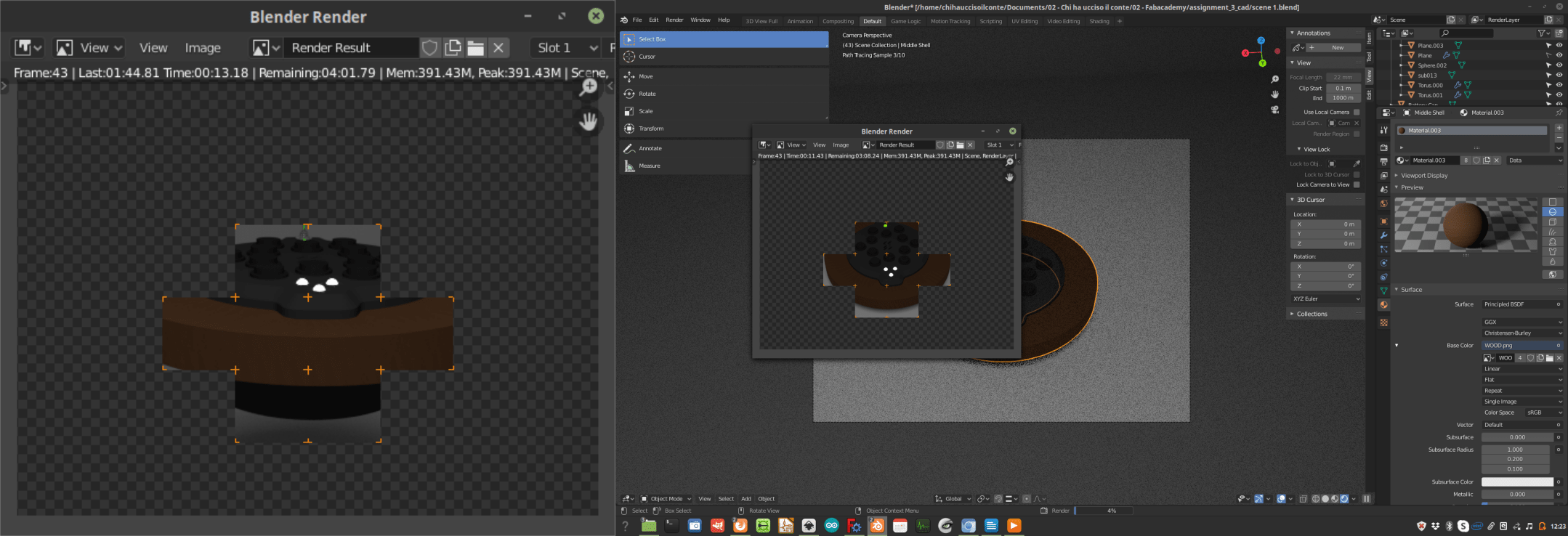The width and height of the screenshot is (1568, 536).
Task: Open the Material properties tab icon
Action: pos(1383,304)
